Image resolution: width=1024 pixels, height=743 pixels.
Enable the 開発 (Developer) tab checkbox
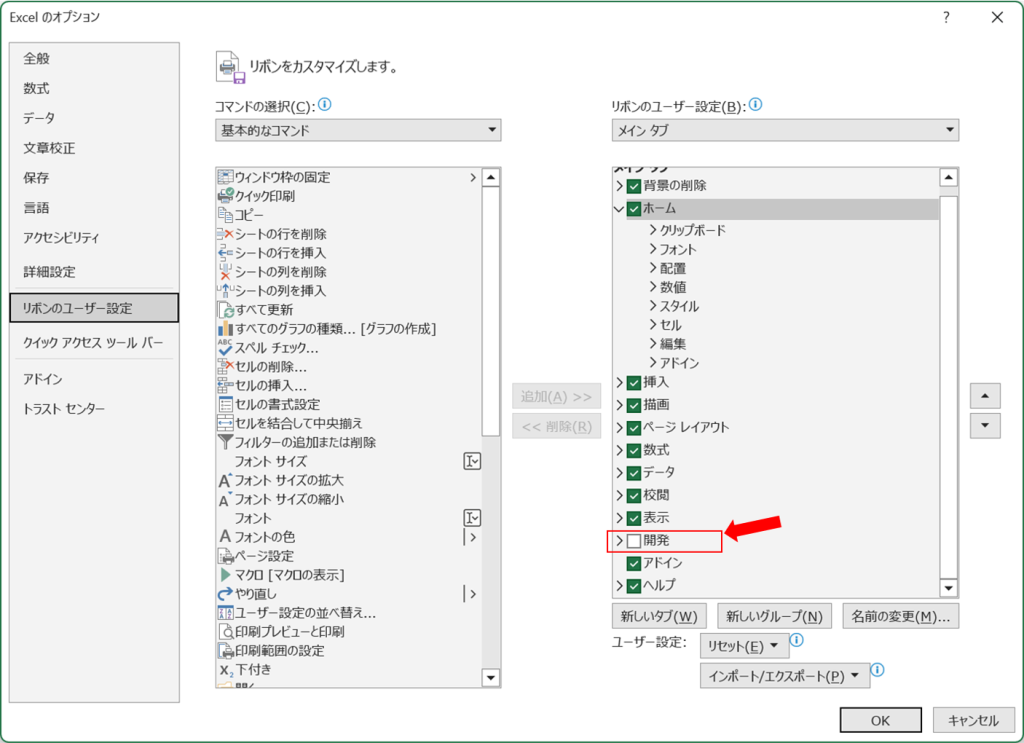633,541
